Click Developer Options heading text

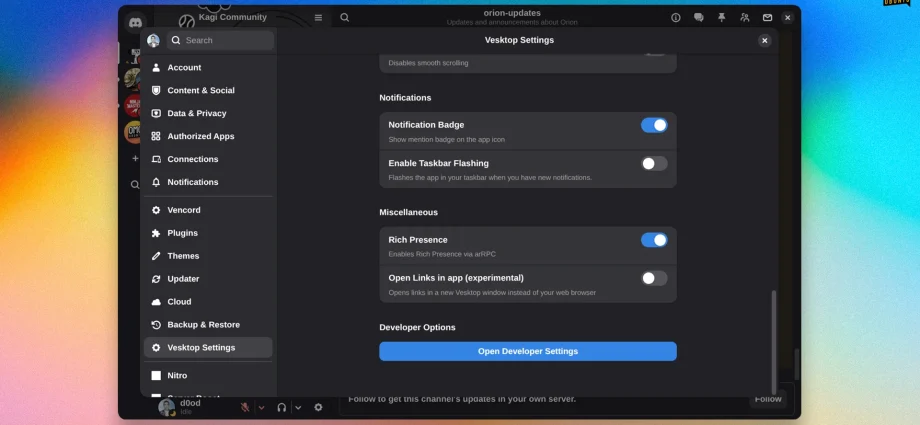pyautogui.click(x=417, y=328)
